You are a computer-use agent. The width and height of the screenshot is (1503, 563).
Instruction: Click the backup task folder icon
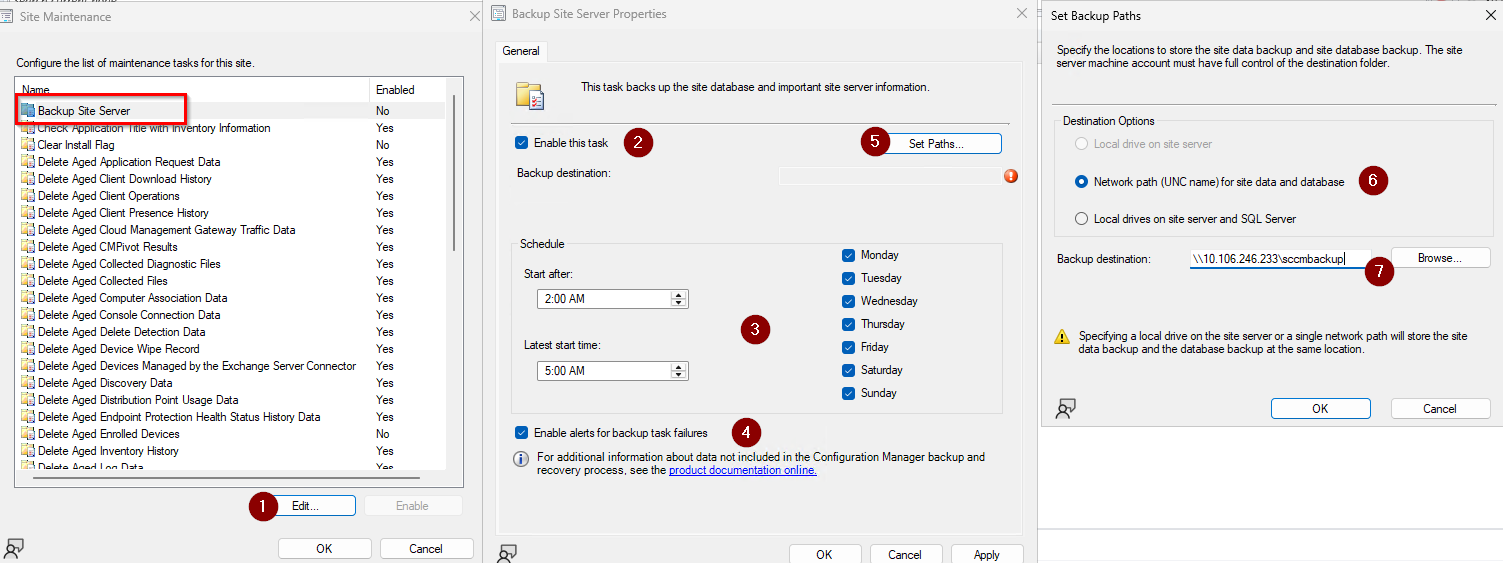(x=529, y=95)
